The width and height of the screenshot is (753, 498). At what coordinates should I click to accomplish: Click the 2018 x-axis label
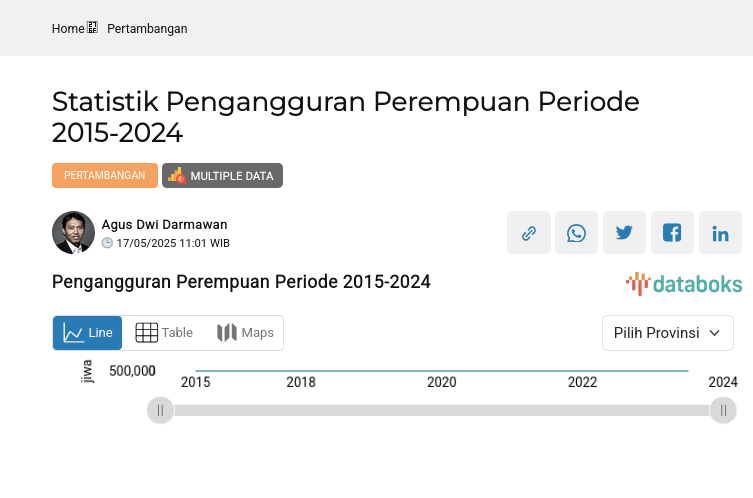coord(301,382)
